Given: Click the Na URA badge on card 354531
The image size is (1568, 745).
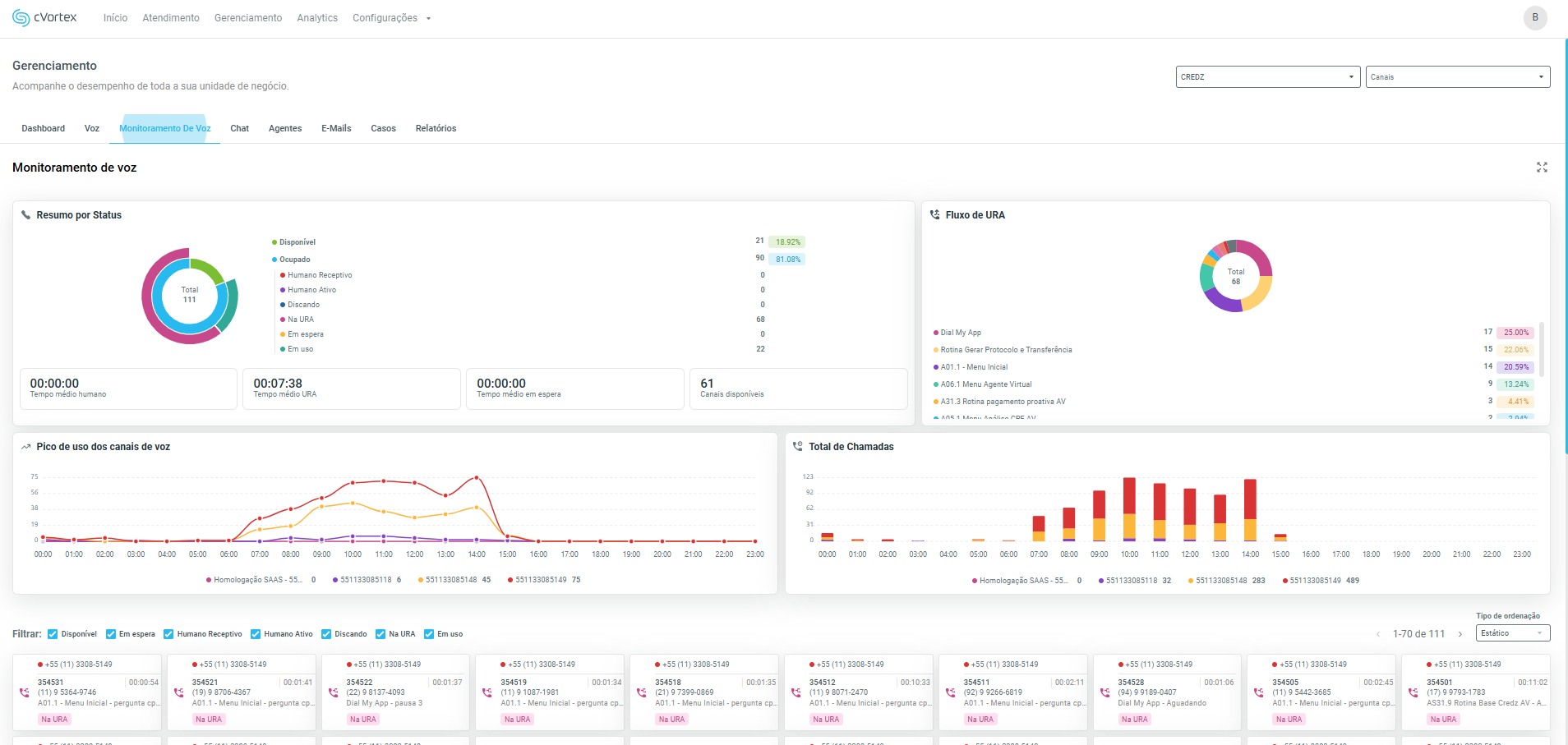Looking at the screenshot, I should pyautogui.click(x=54, y=720).
